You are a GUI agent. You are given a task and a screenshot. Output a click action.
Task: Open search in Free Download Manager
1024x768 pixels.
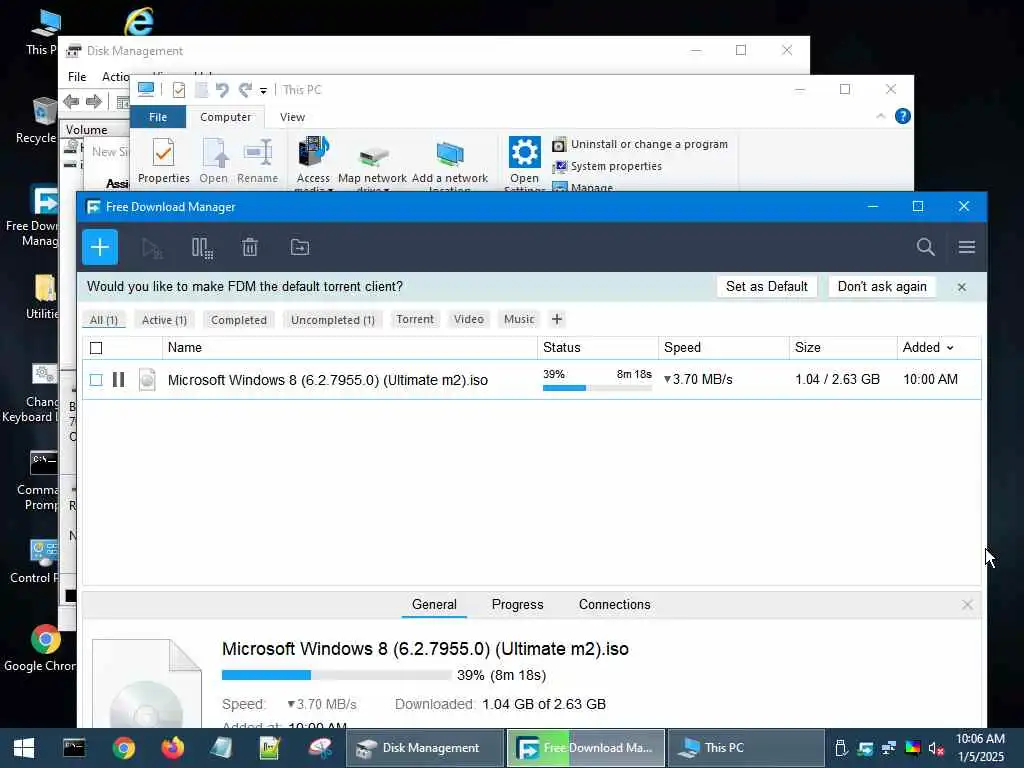pos(925,247)
